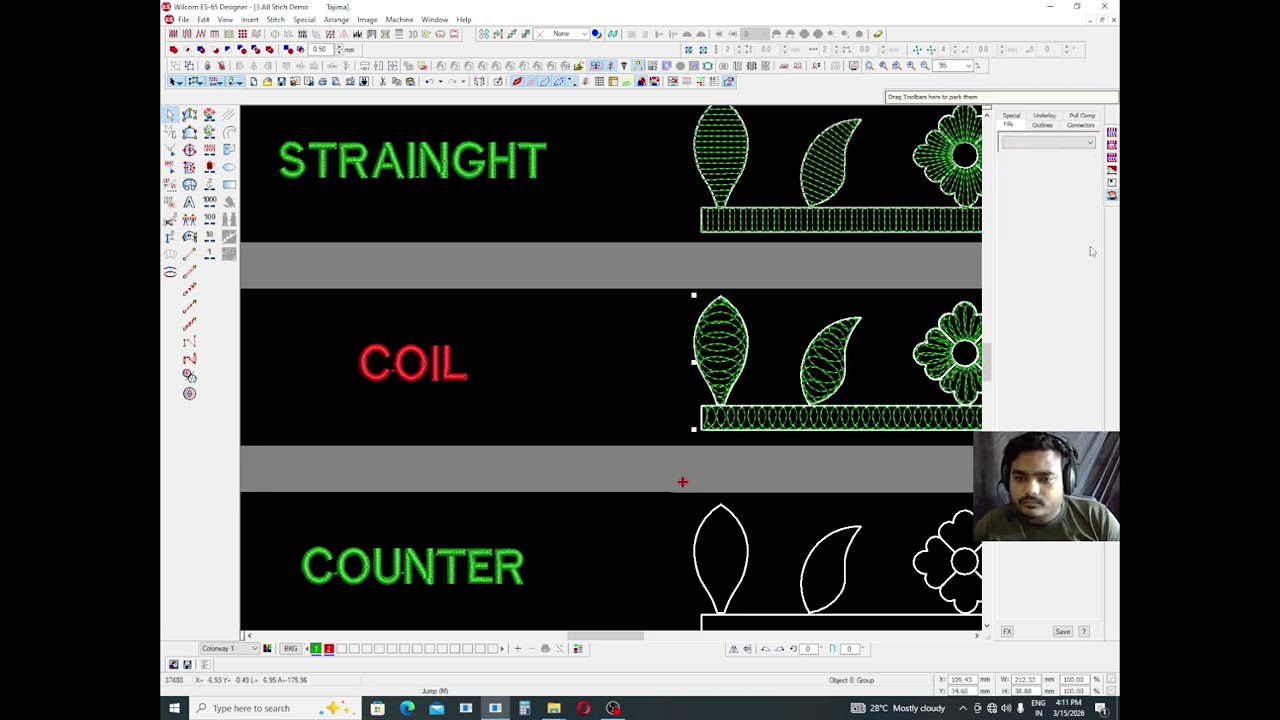Switch to the Special tab

1011,116
